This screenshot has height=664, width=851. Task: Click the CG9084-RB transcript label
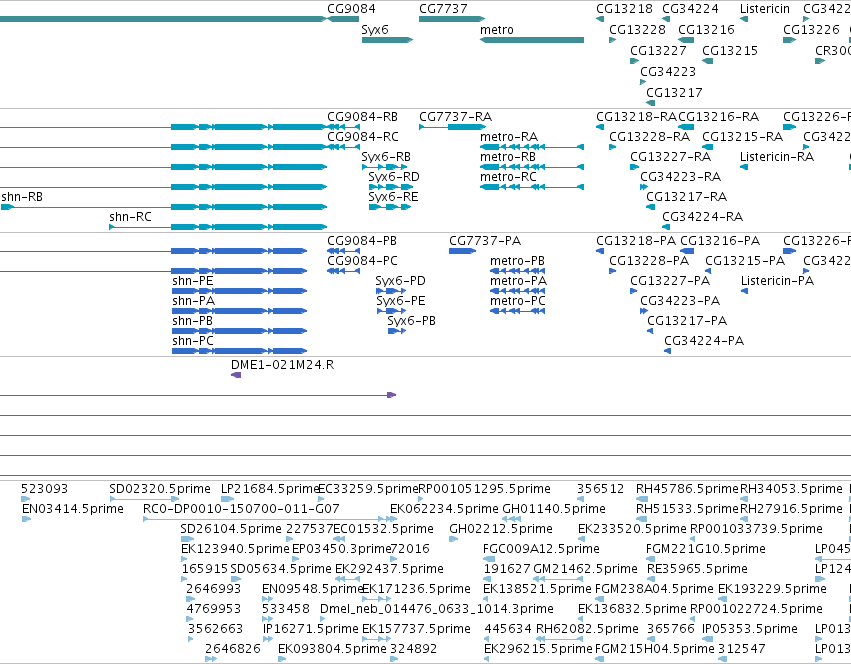[363, 117]
